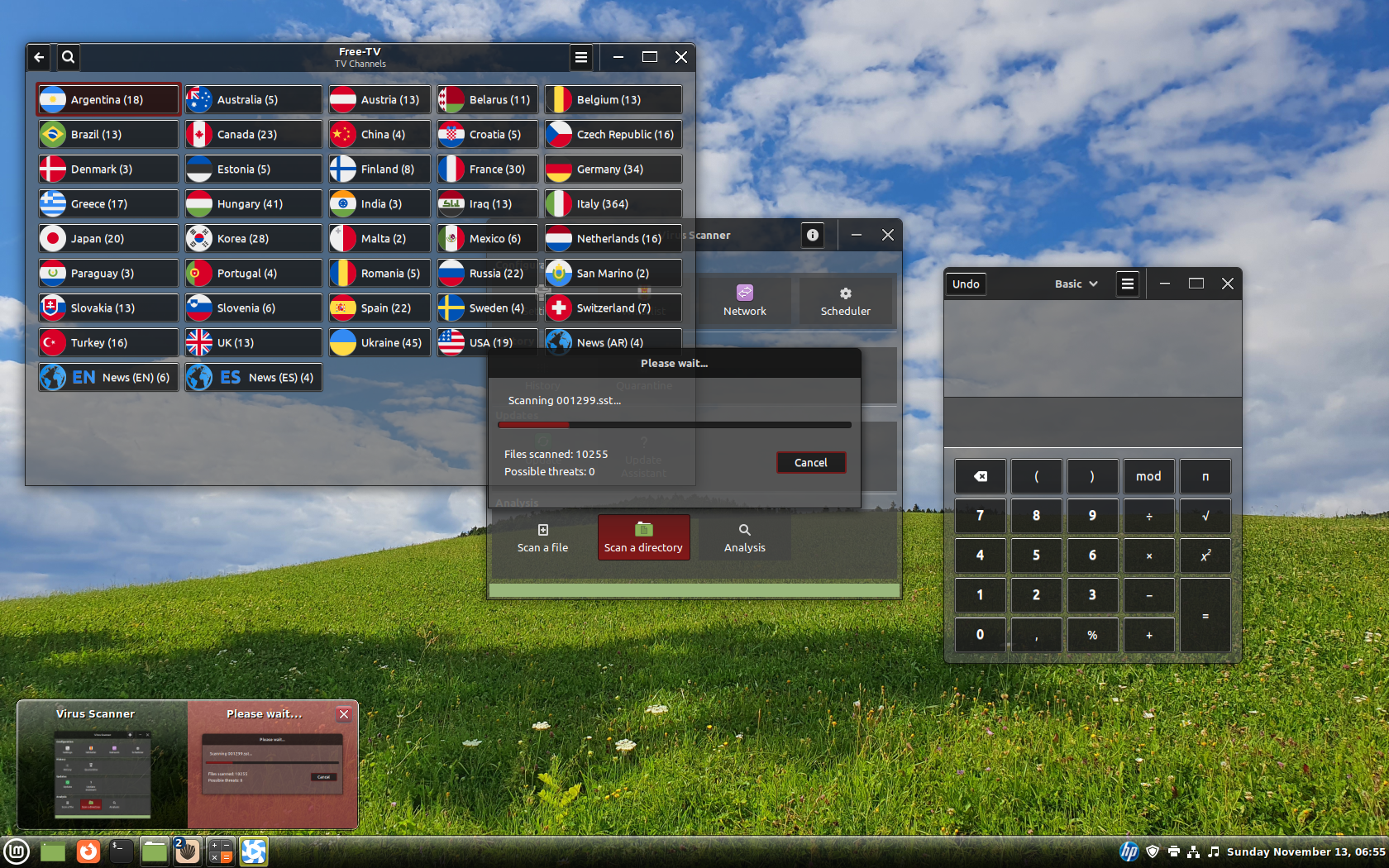Open Belgium (13) channels
Screen dimensions: 1389x868
tap(613, 99)
